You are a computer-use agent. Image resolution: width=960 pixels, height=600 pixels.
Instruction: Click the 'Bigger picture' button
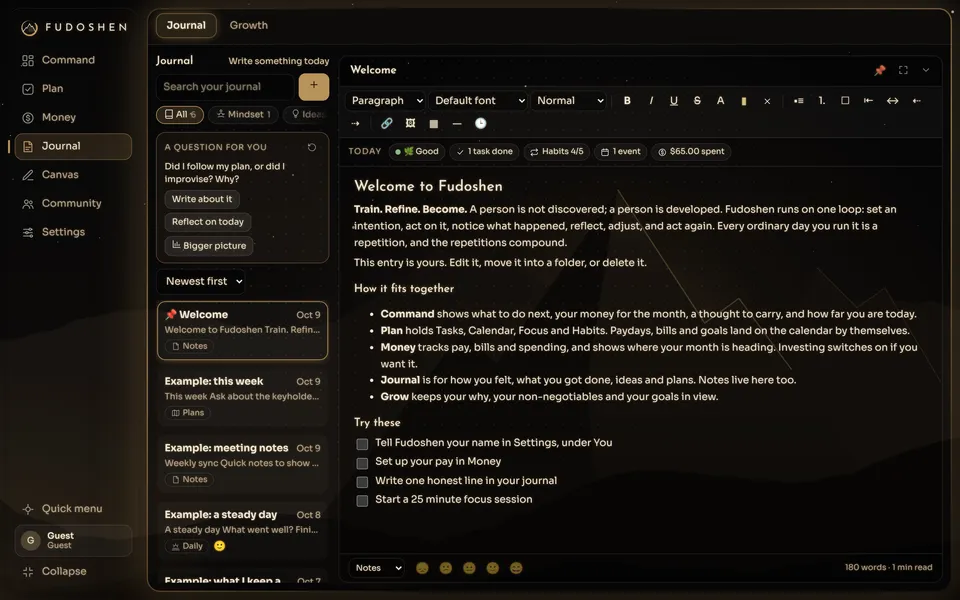pyautogui.click(x=209, y=246)
